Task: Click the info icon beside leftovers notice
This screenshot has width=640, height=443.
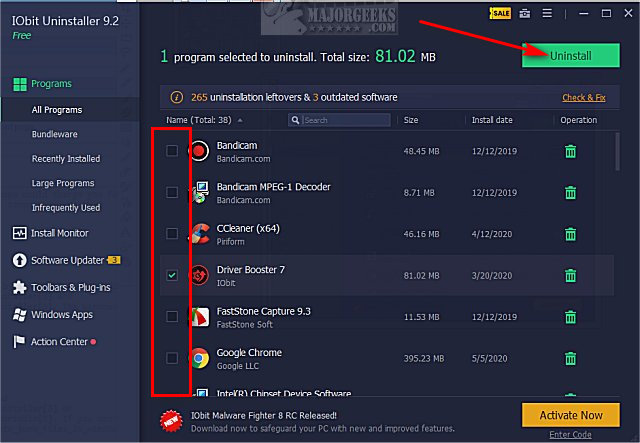Action: 176,97
